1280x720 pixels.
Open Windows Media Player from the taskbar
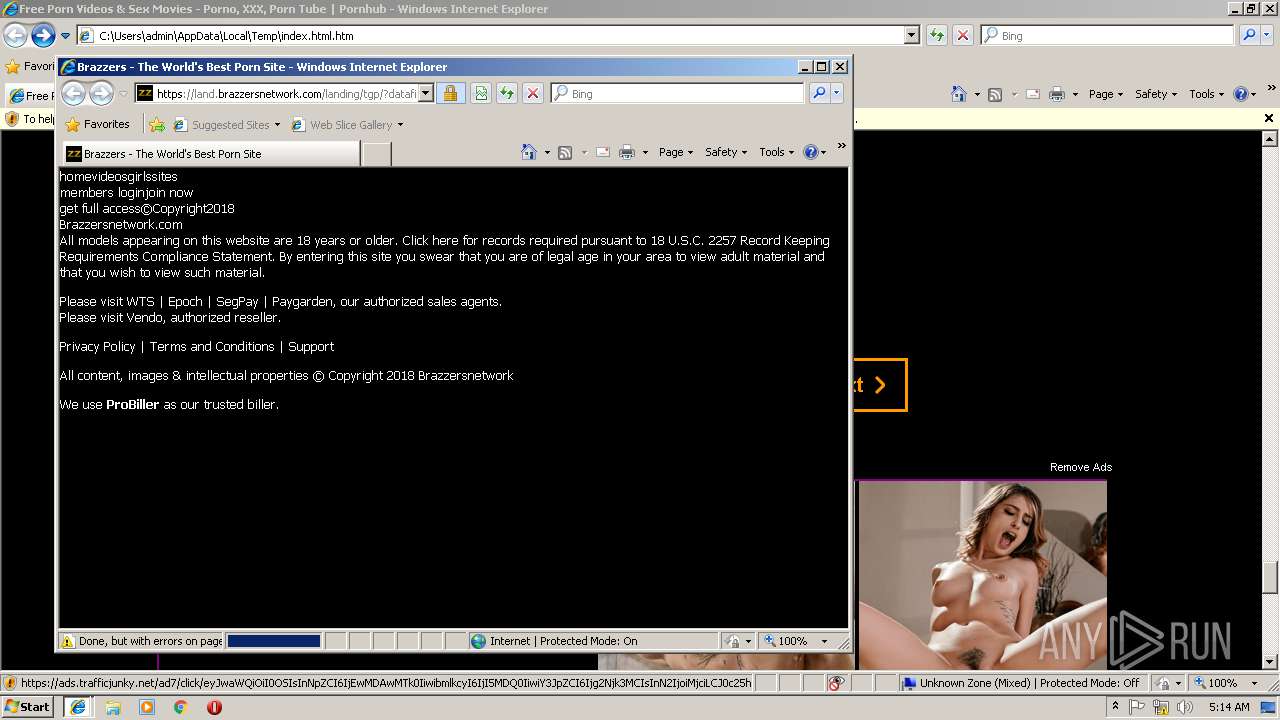(x=147, y=707)
